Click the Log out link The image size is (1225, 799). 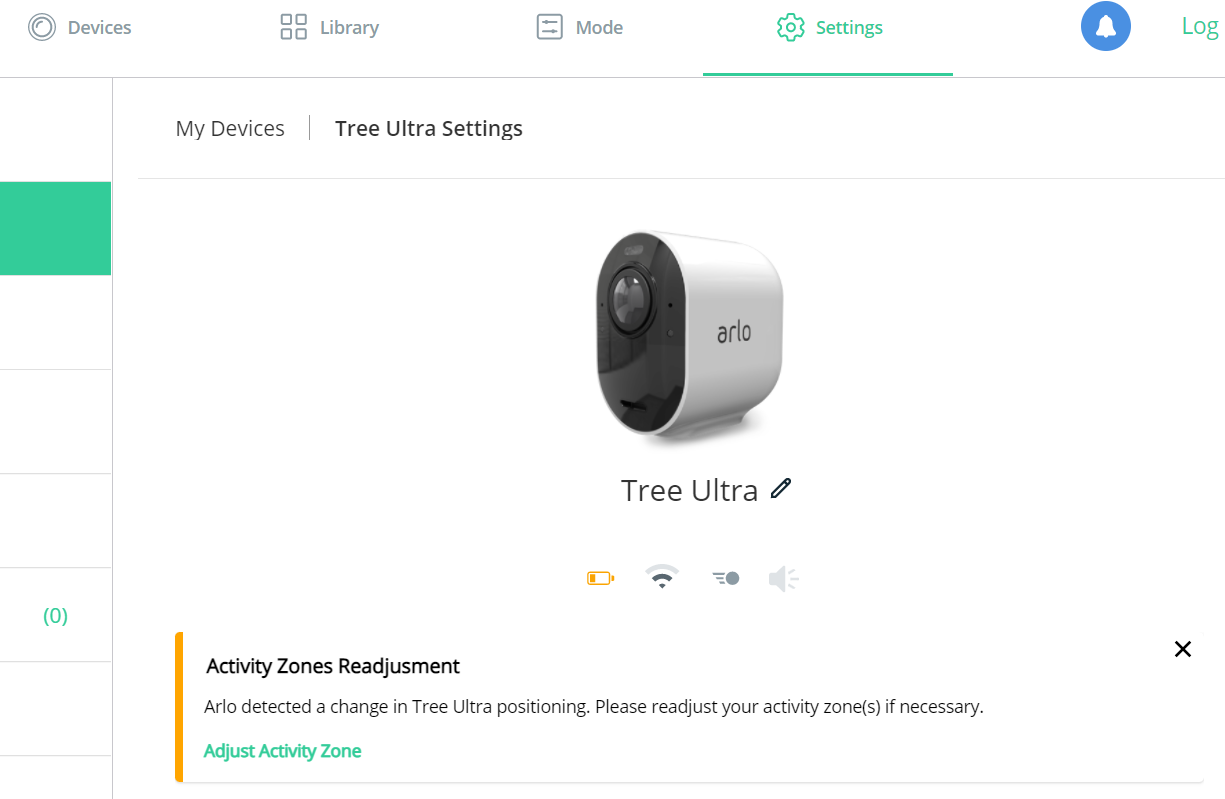(1200, 26)
